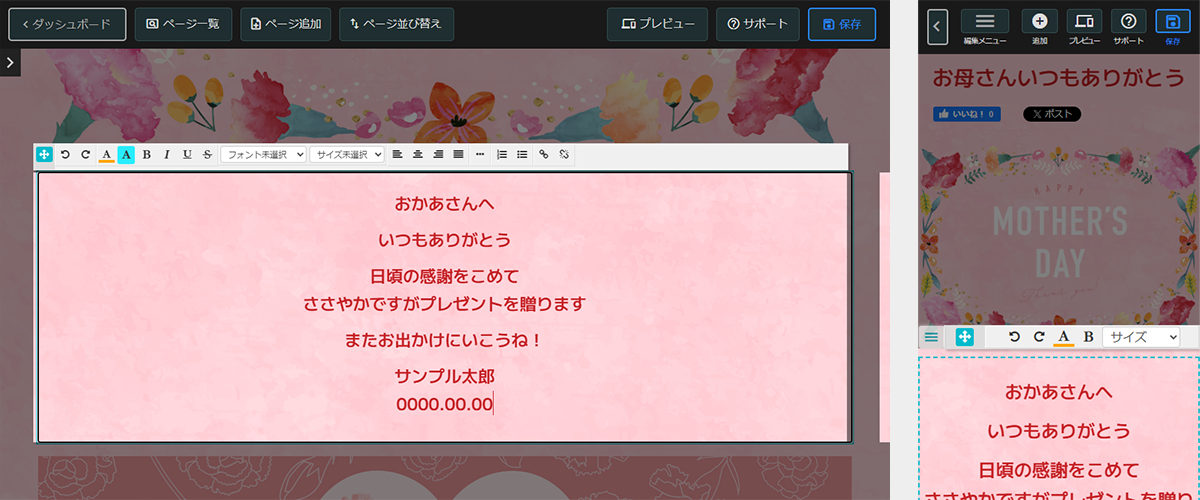Click the move handle icon on main editor toolbar
This screenshot has height=500, width=1200.
point(44,155)
